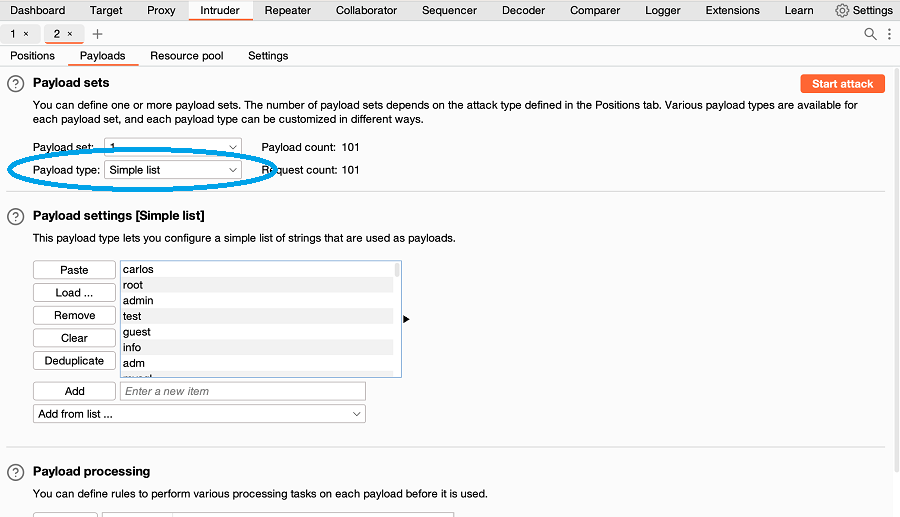Click the Add button

tap(75, 391)
